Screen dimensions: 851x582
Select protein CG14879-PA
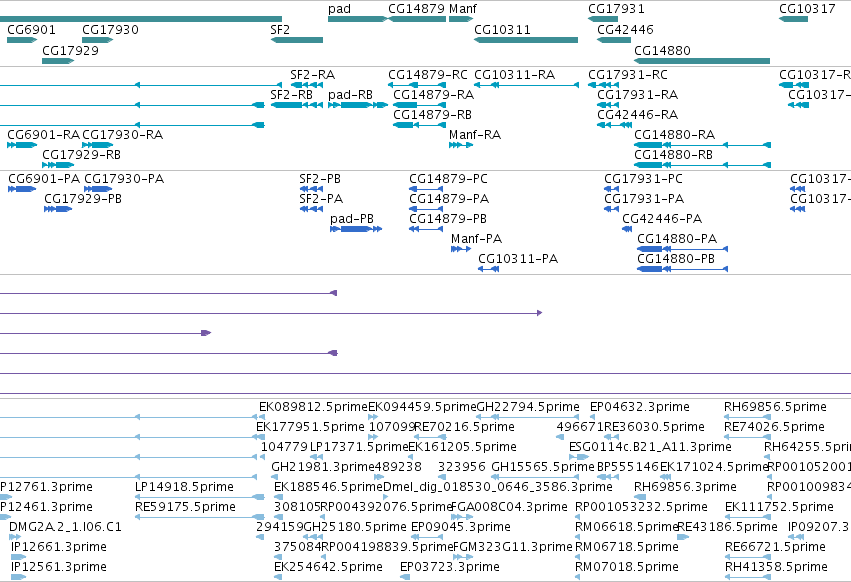point(426,209)
